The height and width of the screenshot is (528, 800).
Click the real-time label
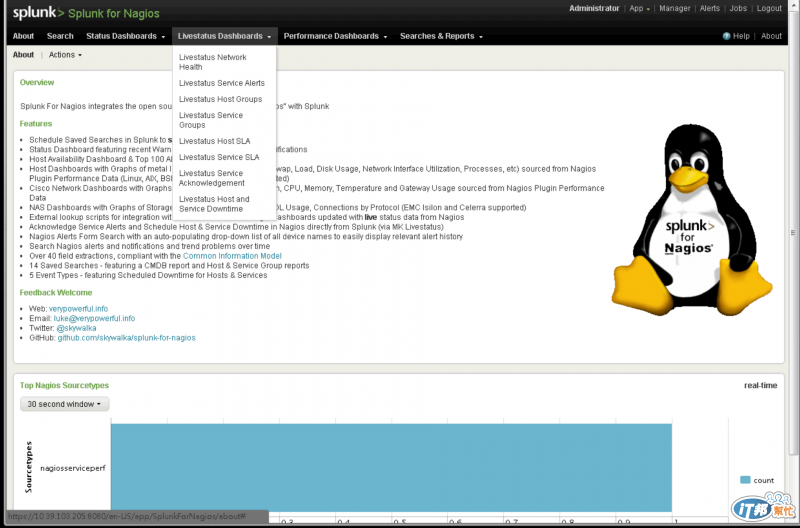coord(760,386)
